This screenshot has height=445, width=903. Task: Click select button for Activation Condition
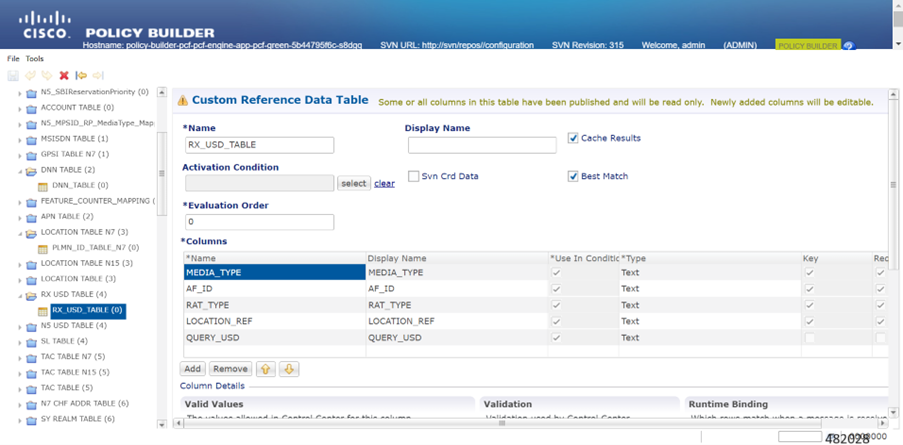coord(354,183)
